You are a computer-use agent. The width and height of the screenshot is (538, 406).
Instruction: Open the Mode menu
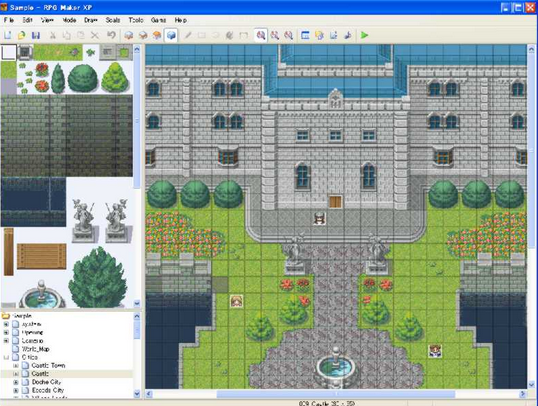pyautogui.click(x=69, y=20)
